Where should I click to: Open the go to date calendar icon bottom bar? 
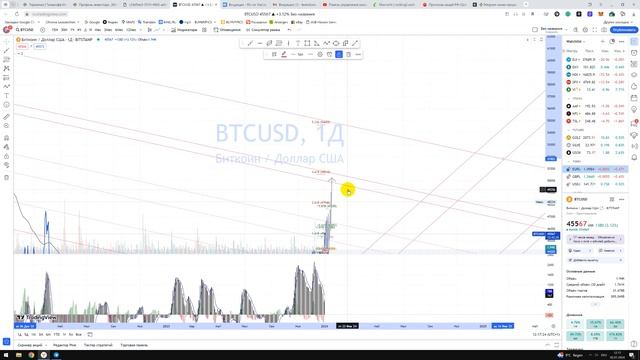(90, 335)
